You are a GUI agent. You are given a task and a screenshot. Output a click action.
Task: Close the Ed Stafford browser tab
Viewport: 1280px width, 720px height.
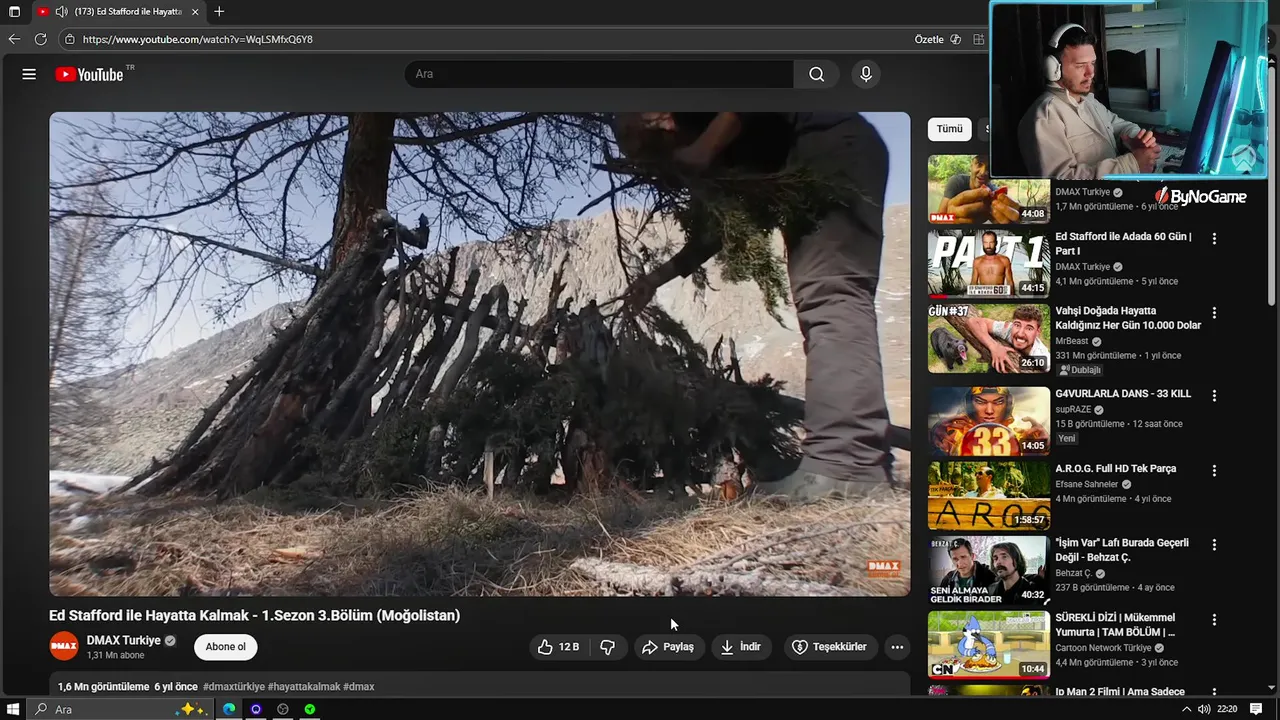pos(195,12)
